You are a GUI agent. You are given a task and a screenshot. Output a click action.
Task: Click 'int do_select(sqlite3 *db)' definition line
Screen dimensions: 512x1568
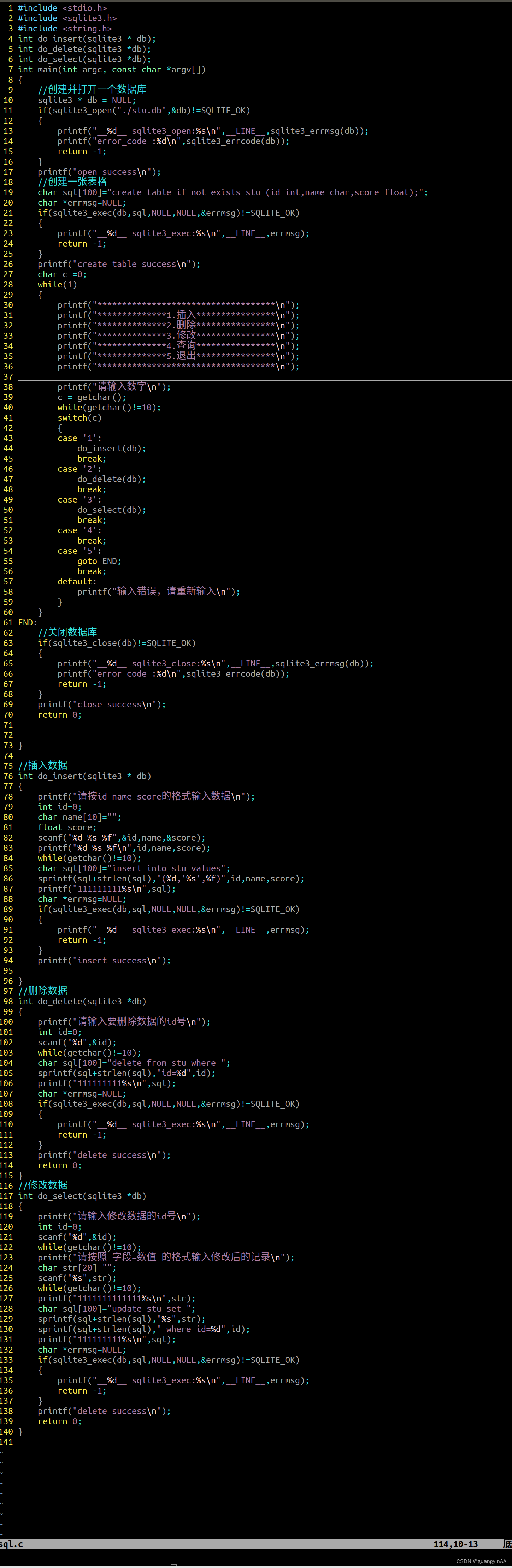point(82,1196)
